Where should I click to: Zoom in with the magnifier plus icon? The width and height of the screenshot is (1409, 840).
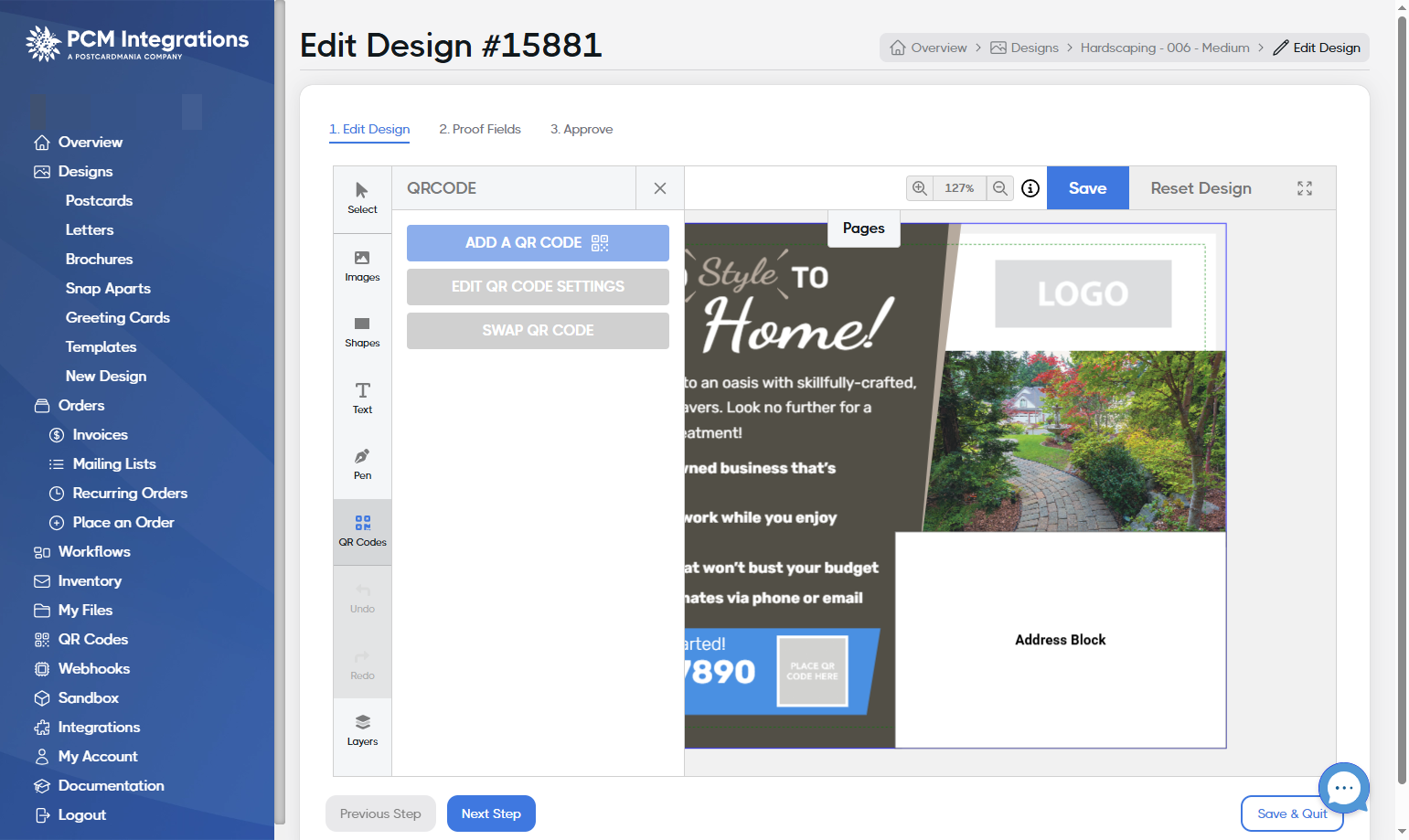point(920,188)
